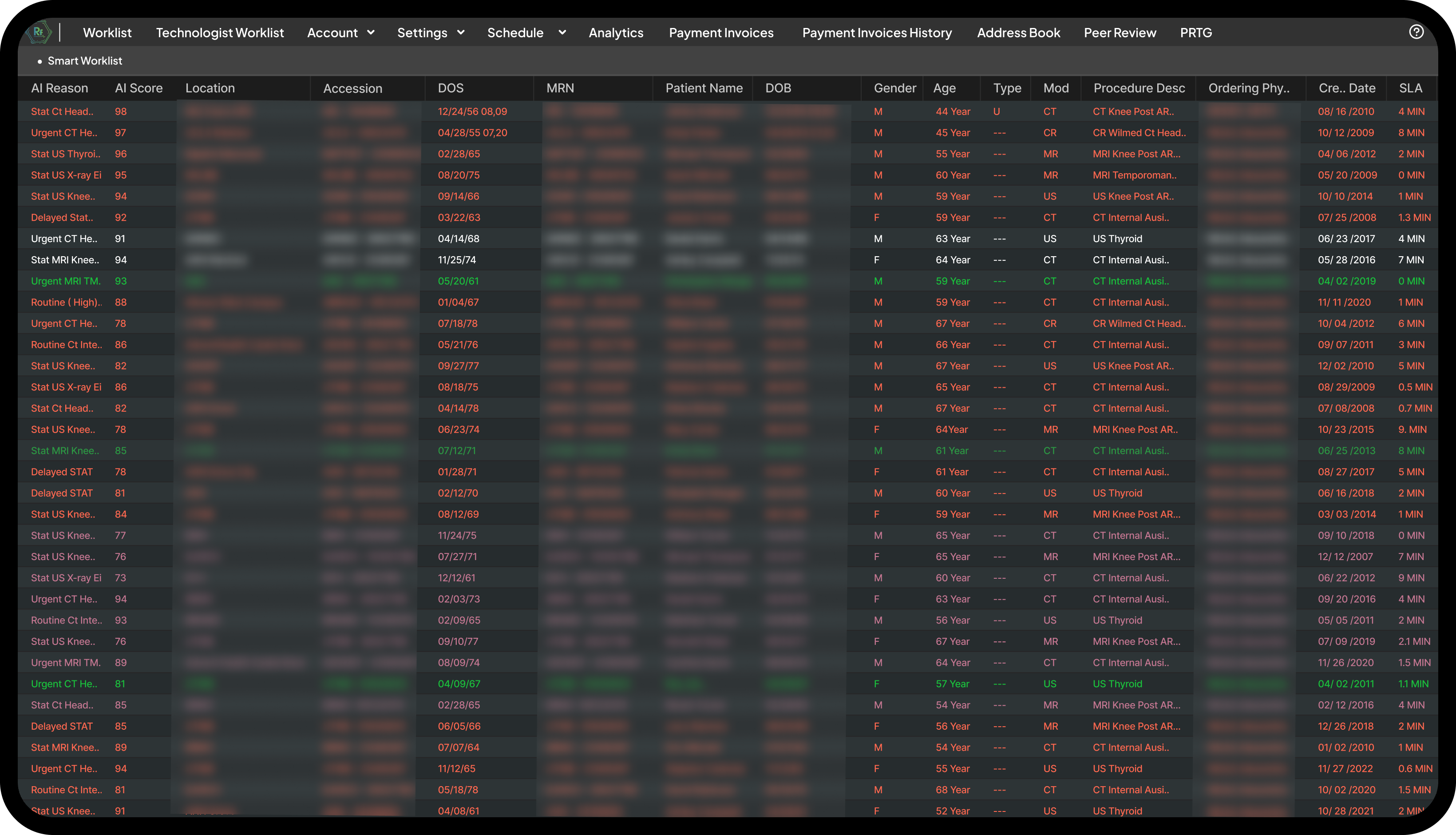This screenshot has height=835, width=1456.
Task: Expand the Schedule dropdown chevron
Action: coord(562,33)
